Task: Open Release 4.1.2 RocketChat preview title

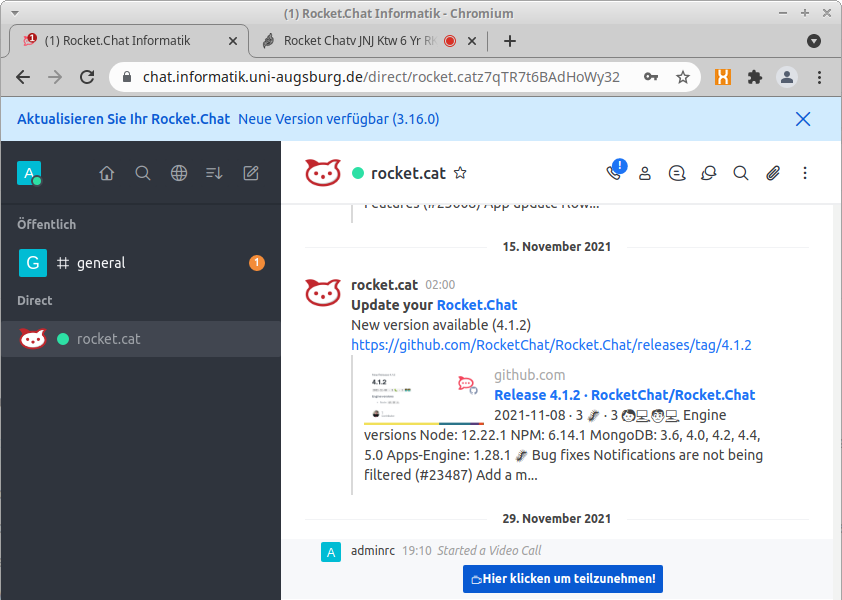Action: (625, 395)
